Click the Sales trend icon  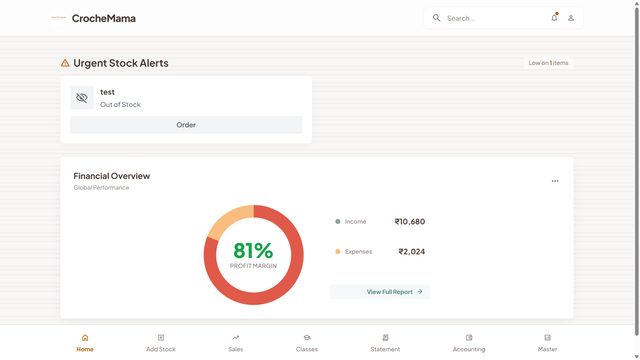click(236, 338)
